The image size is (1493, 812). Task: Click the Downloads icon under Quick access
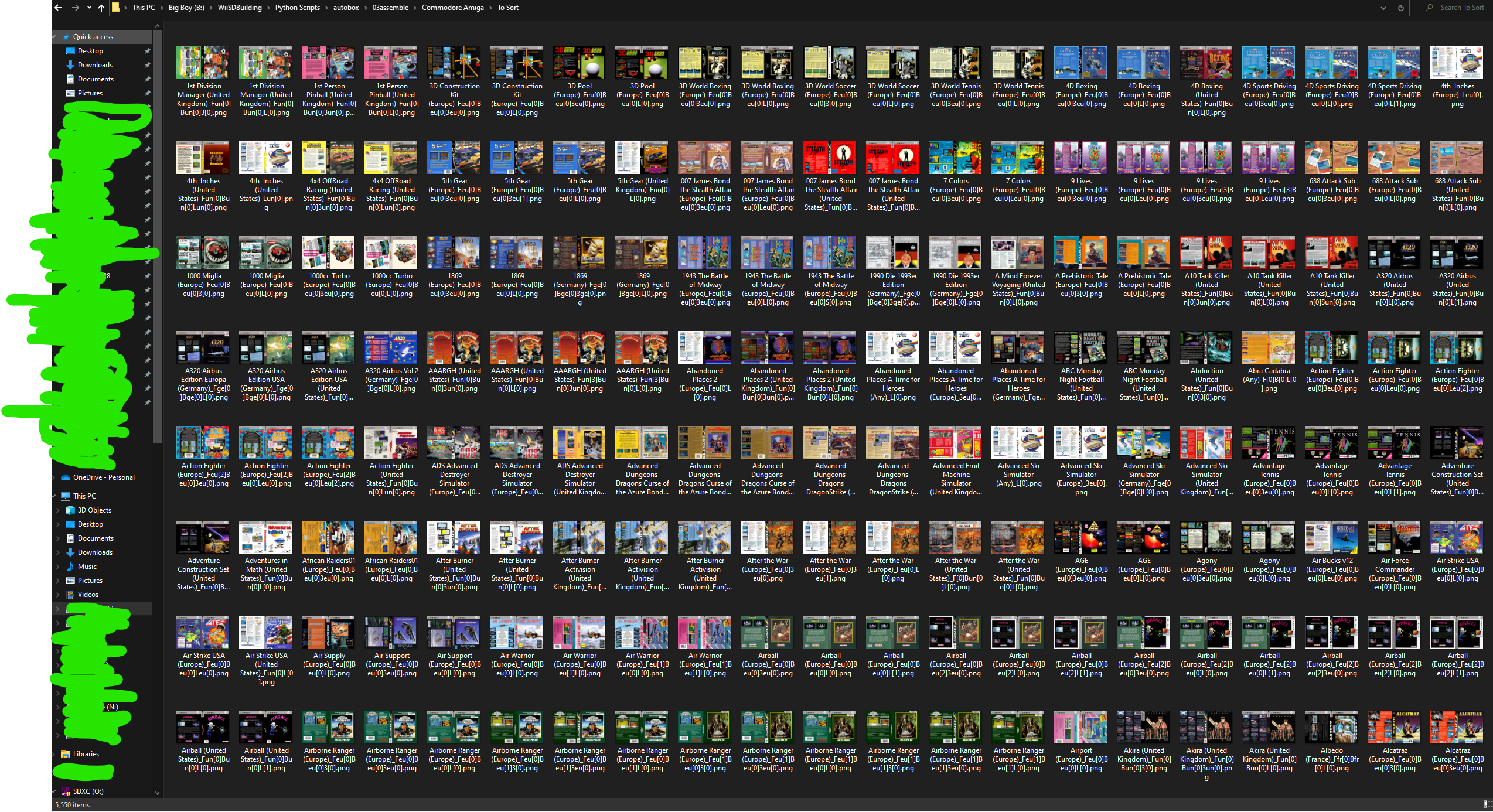pos(70,65)
